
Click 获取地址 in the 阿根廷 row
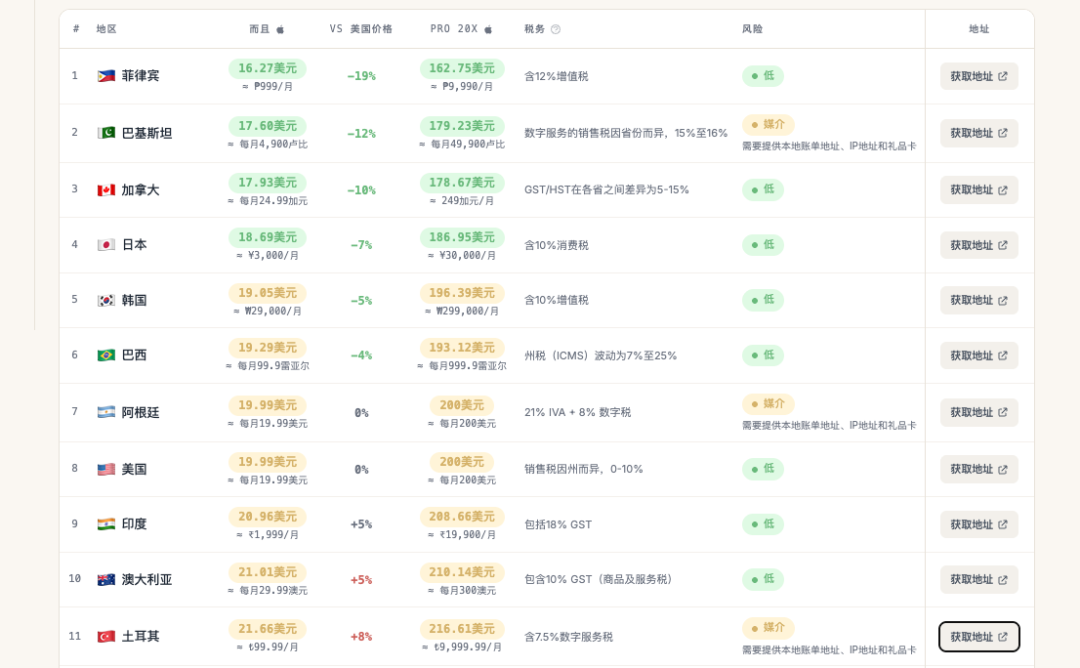(x=979, y=413)
